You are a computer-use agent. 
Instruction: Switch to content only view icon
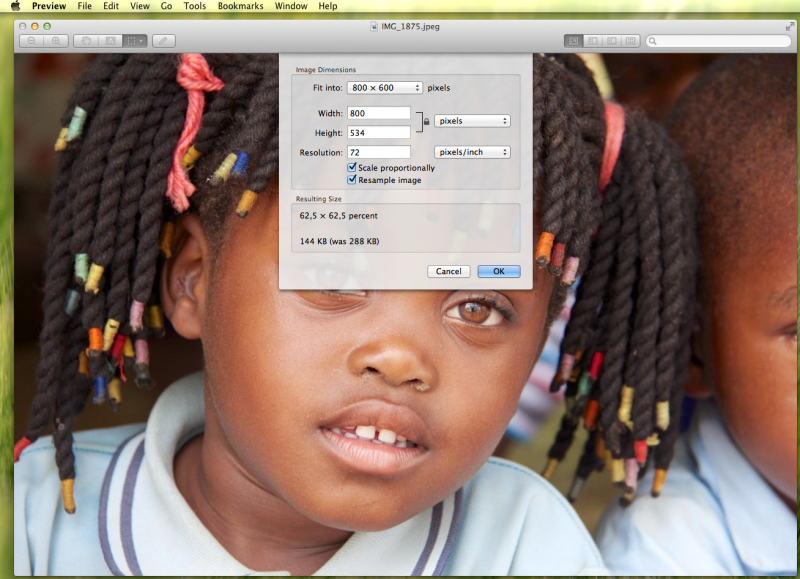coord(573,41)
